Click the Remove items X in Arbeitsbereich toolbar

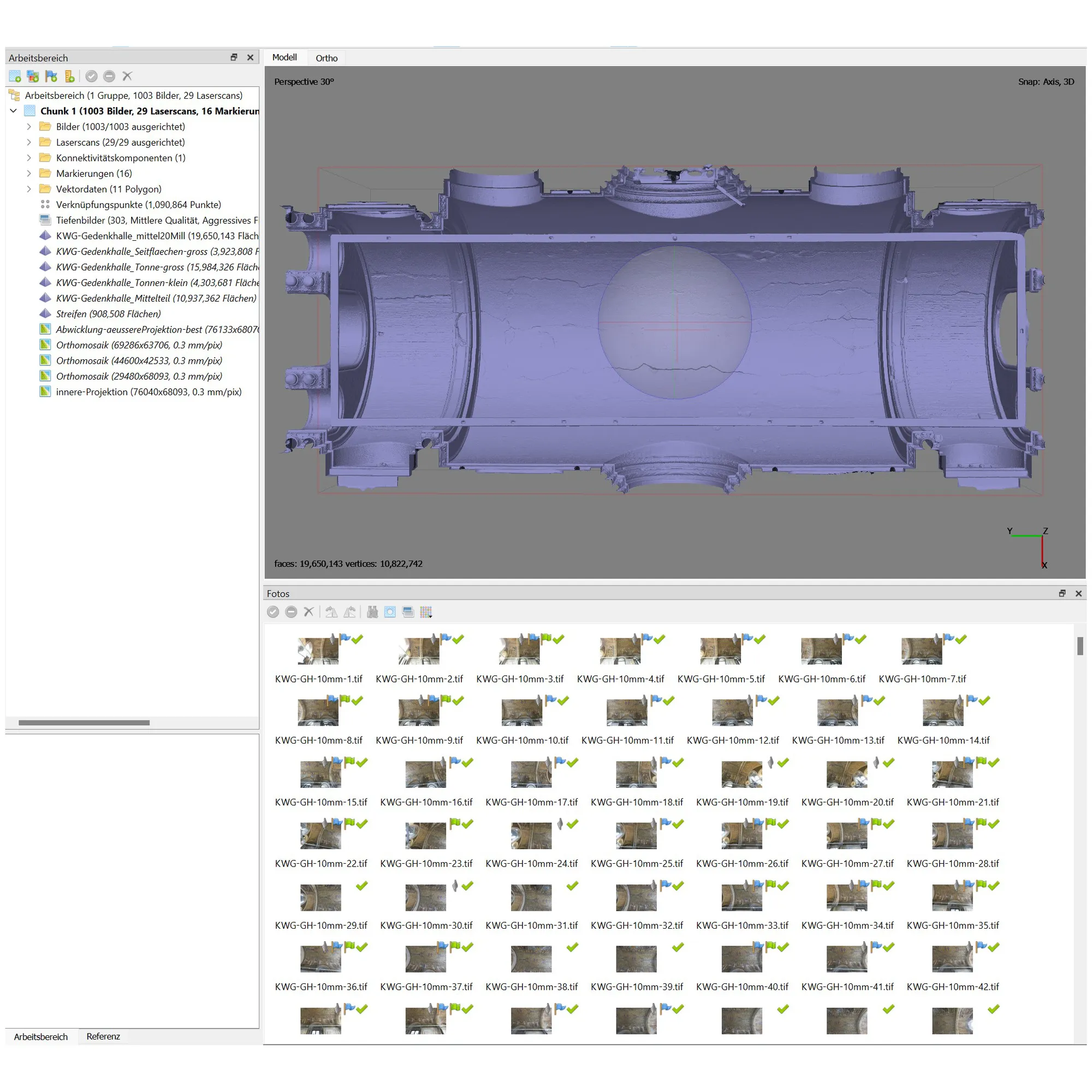click(127, 76)
